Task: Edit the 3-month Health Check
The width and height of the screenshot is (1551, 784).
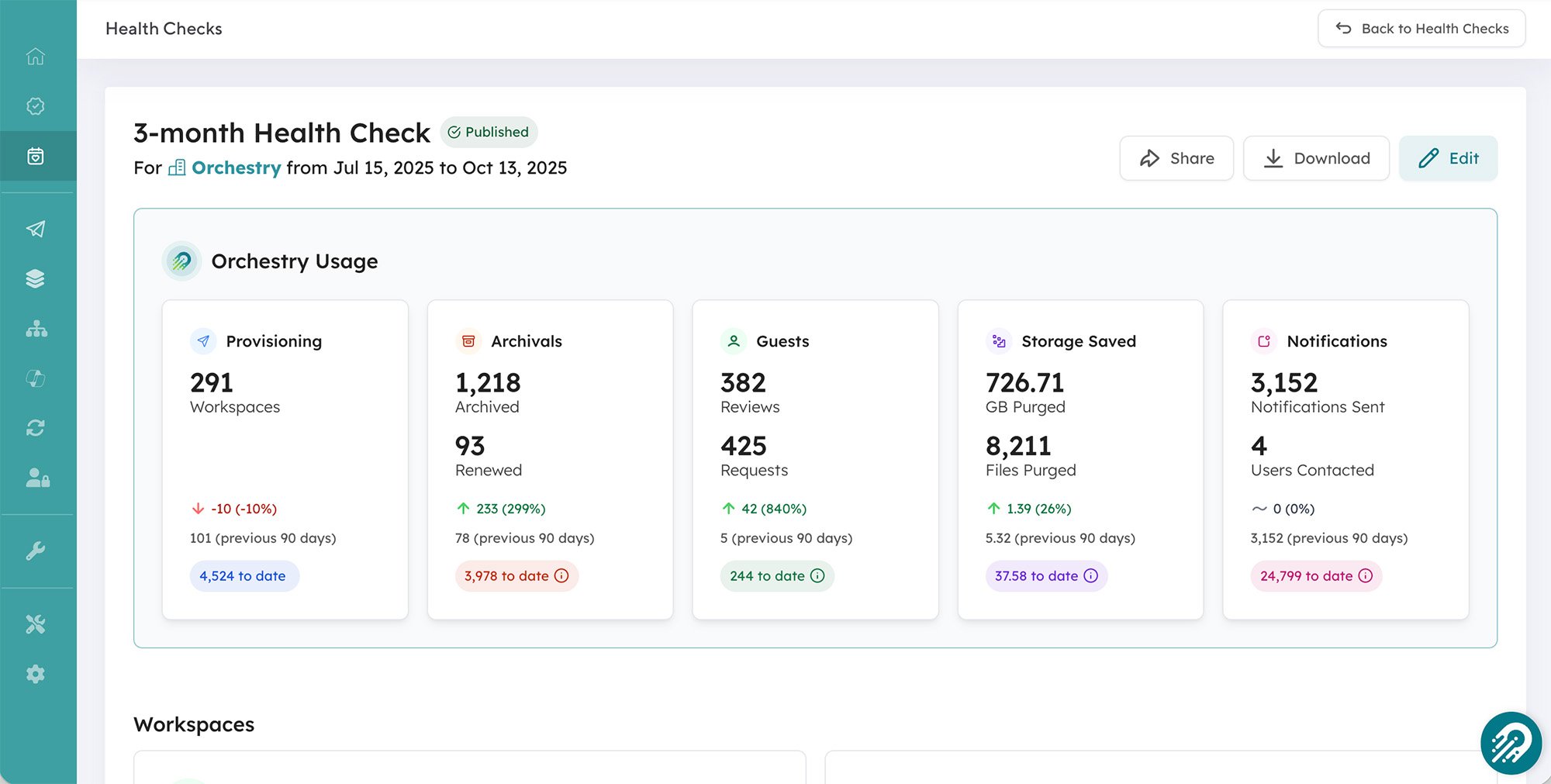Action: pyautogui.click(x=1448, y=158)
